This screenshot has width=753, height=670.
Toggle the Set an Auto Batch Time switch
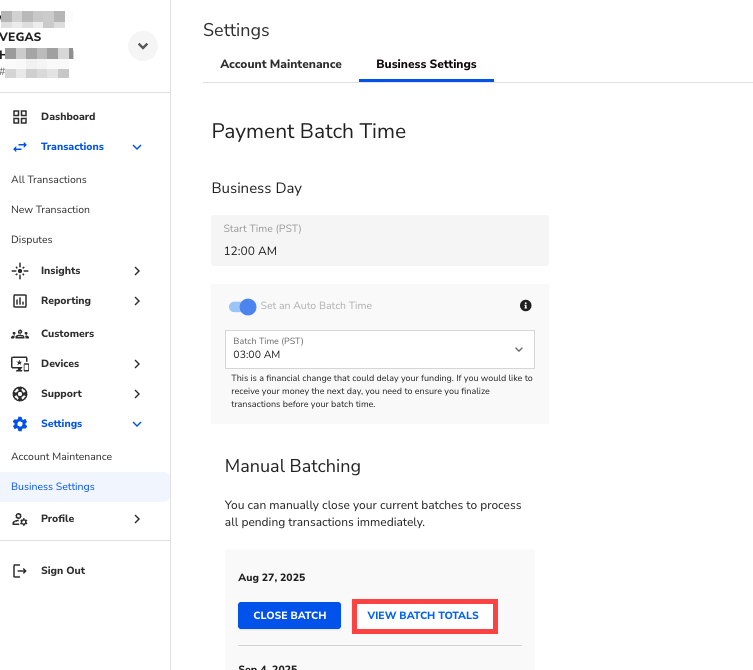[243, 306]
